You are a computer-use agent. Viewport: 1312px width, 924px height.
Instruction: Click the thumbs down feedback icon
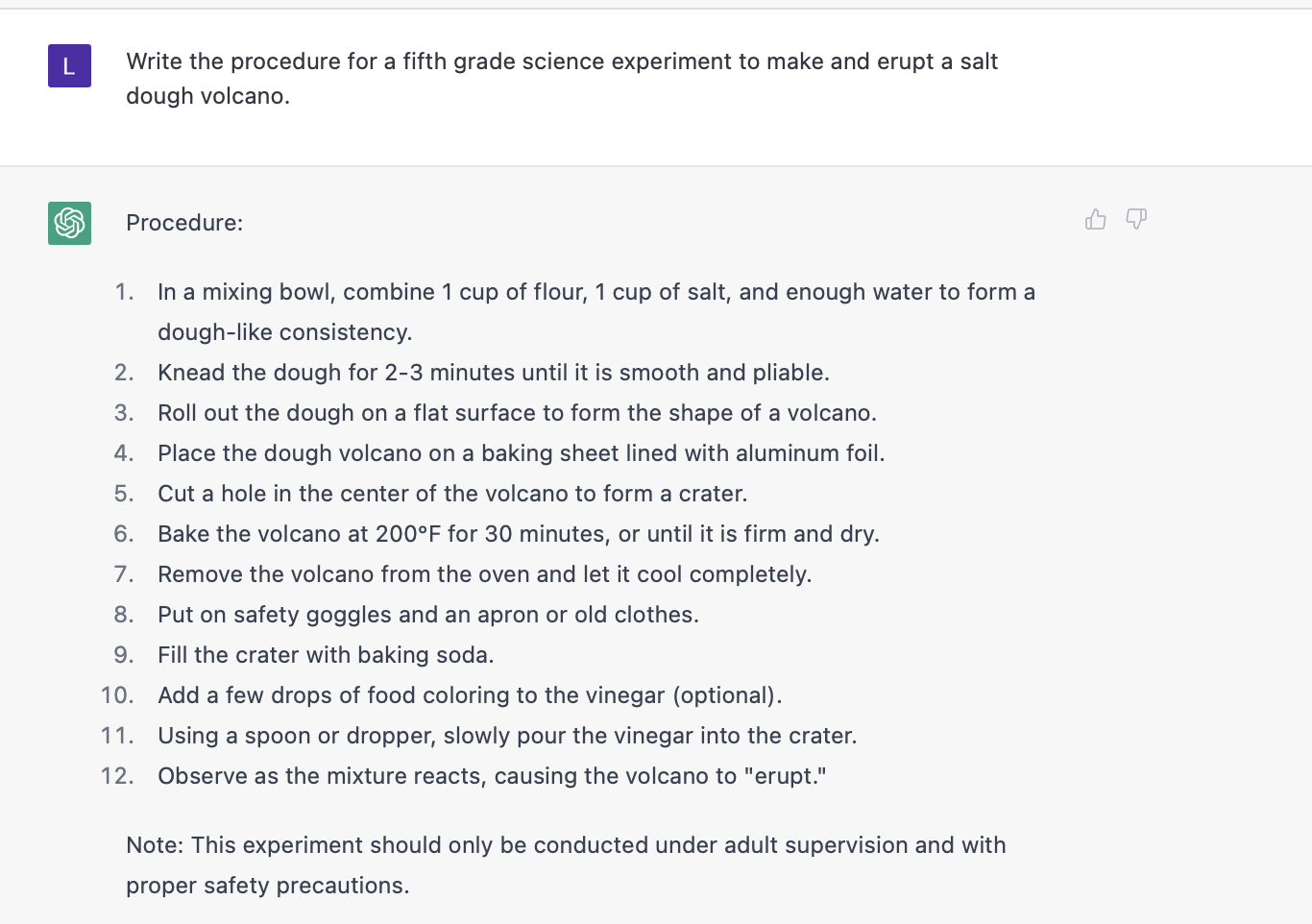coord(1136,220)
